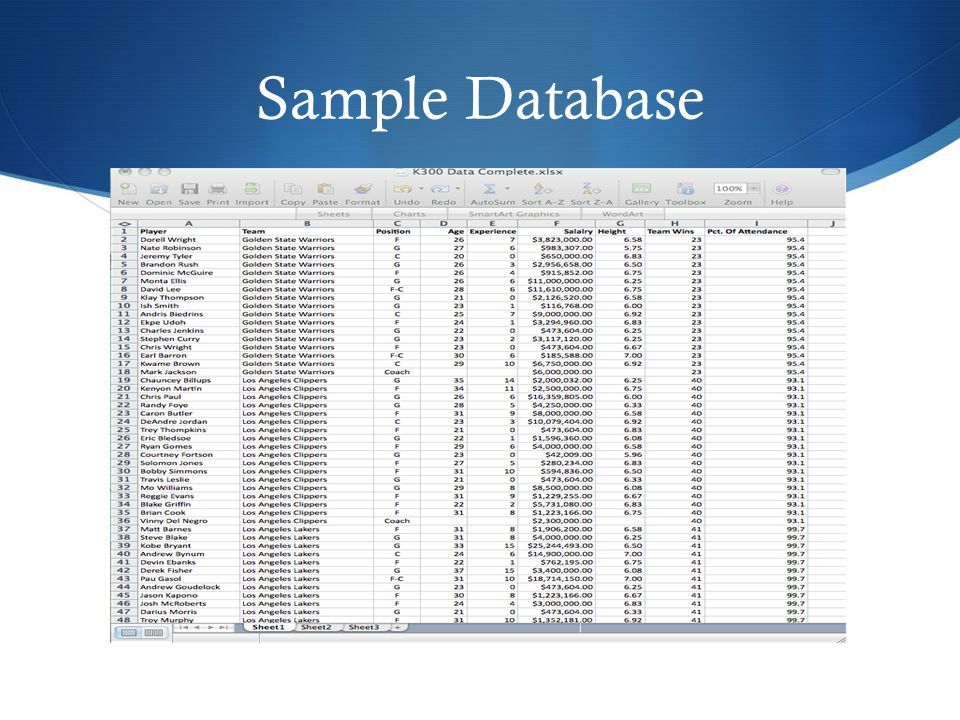
Task: Select the cell with Chris Paul
Action: (189, 397)
